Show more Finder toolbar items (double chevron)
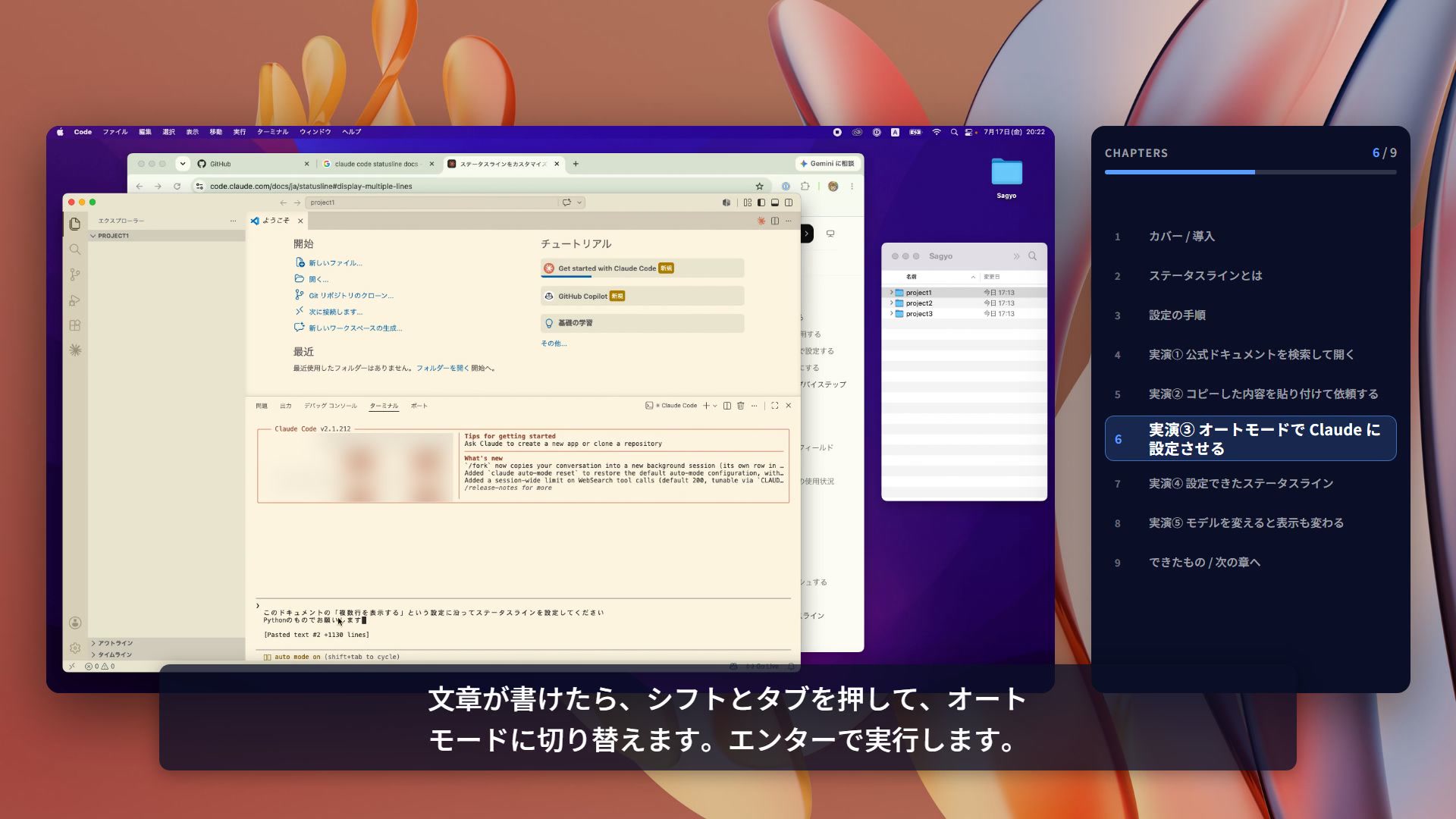Screen dimensions: 1456x819 [1017, 256]
